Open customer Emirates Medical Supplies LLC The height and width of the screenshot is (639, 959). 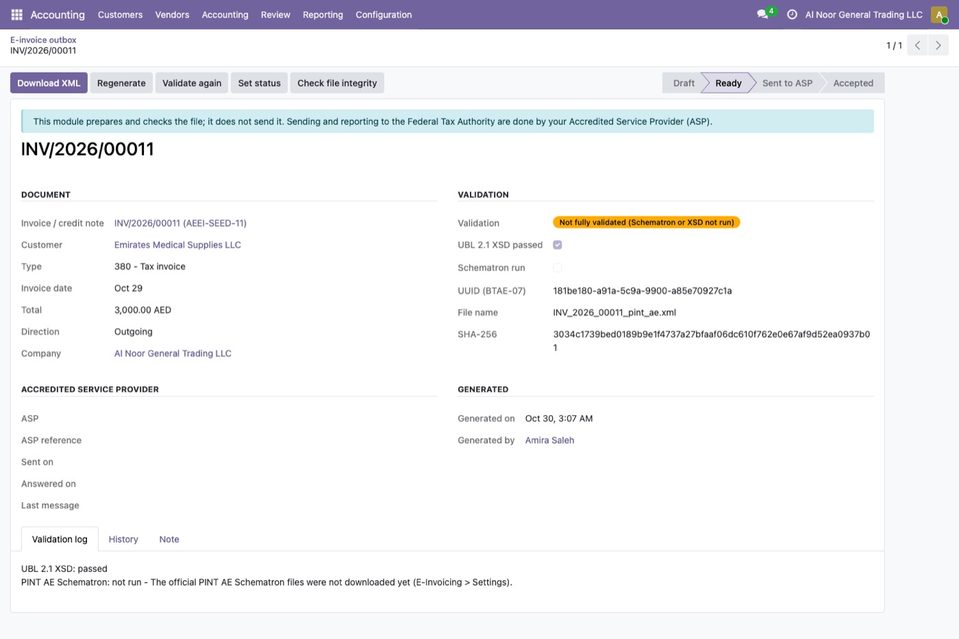[x=177, y=245]
